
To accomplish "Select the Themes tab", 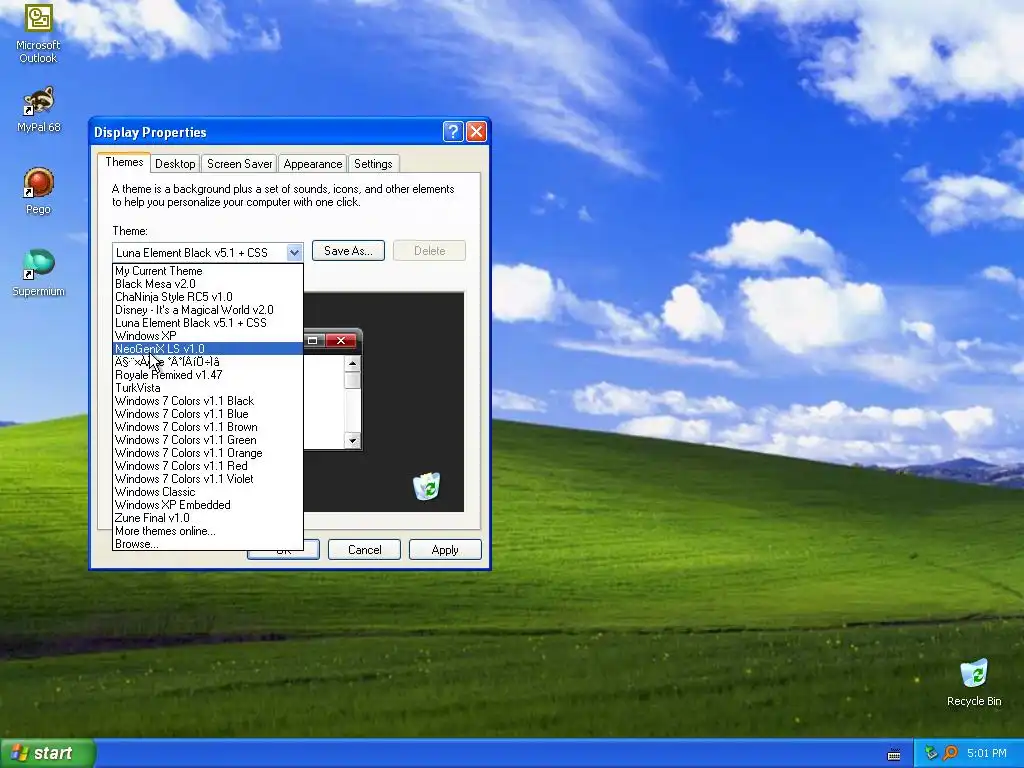I will point(124,162).
